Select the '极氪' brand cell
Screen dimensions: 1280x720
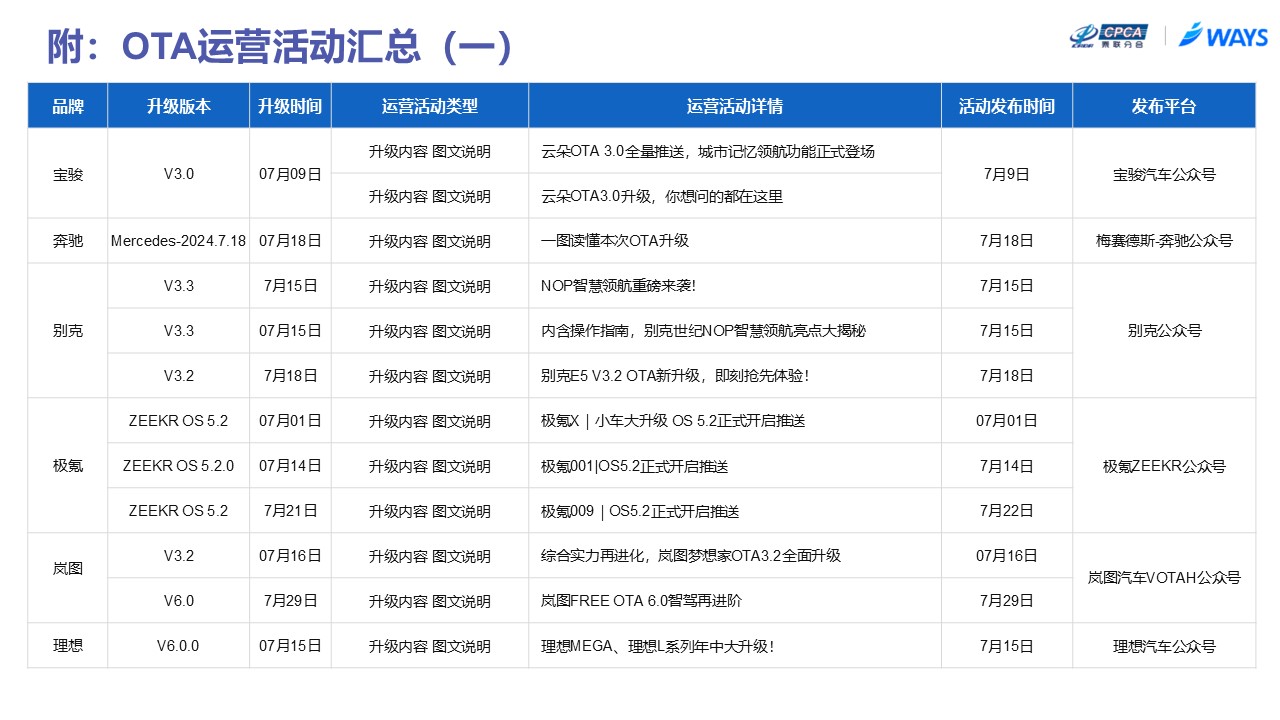tap(68, 466)
